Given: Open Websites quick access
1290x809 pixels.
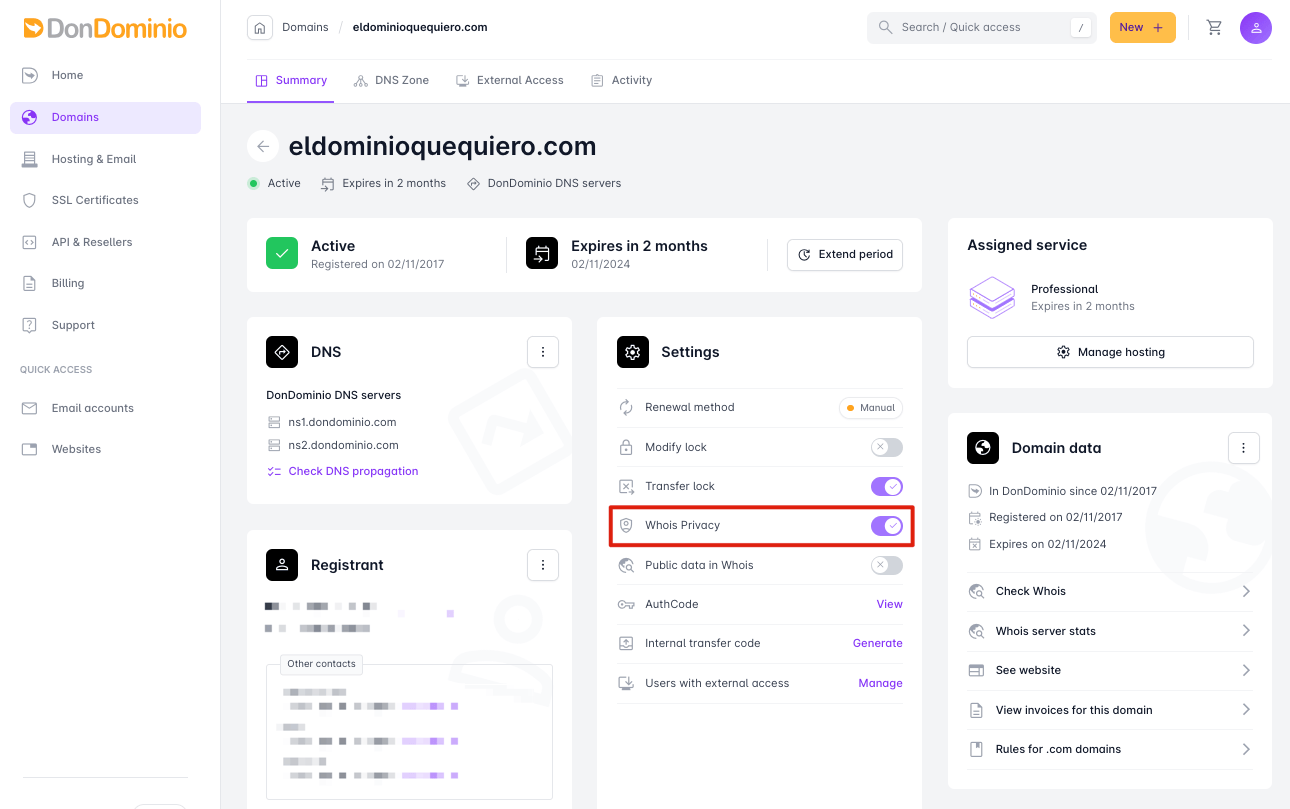Looking at the screenshot, I should point(105,449).
